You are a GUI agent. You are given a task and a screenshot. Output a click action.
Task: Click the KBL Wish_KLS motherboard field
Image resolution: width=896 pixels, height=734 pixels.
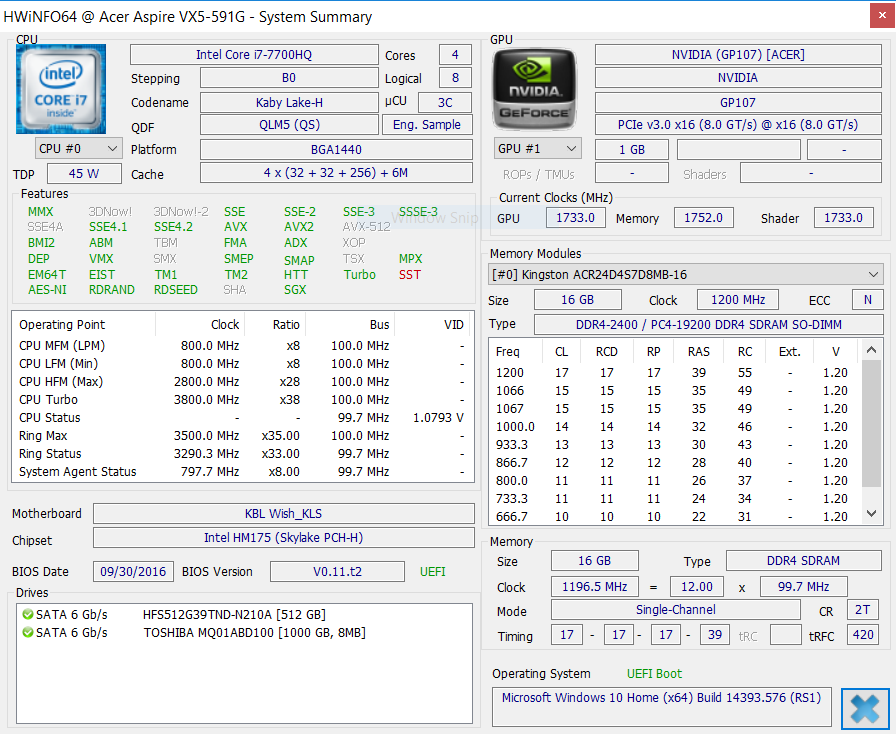pos(283,514)
